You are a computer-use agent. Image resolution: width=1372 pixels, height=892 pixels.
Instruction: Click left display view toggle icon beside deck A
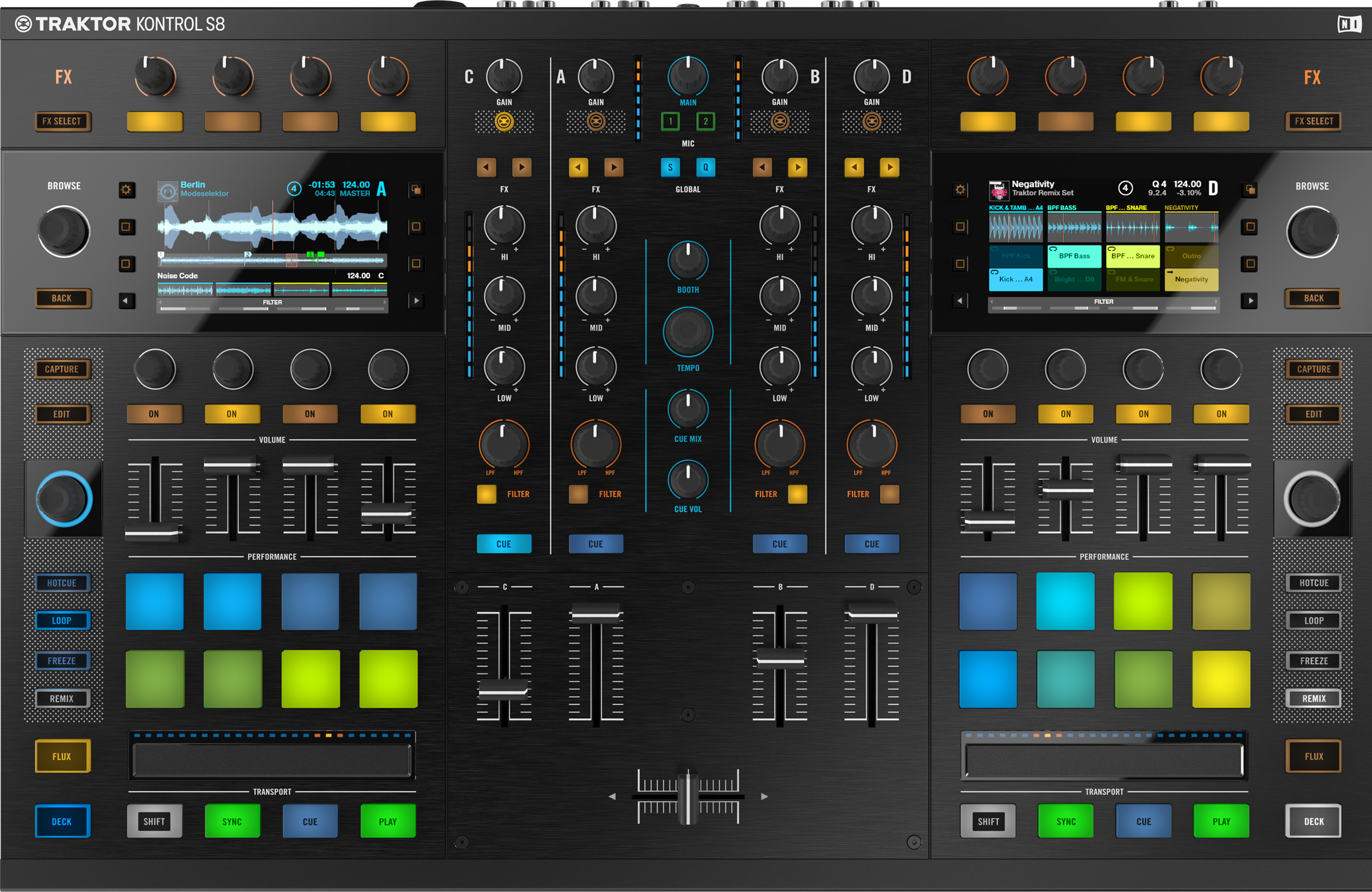point(416,190)
